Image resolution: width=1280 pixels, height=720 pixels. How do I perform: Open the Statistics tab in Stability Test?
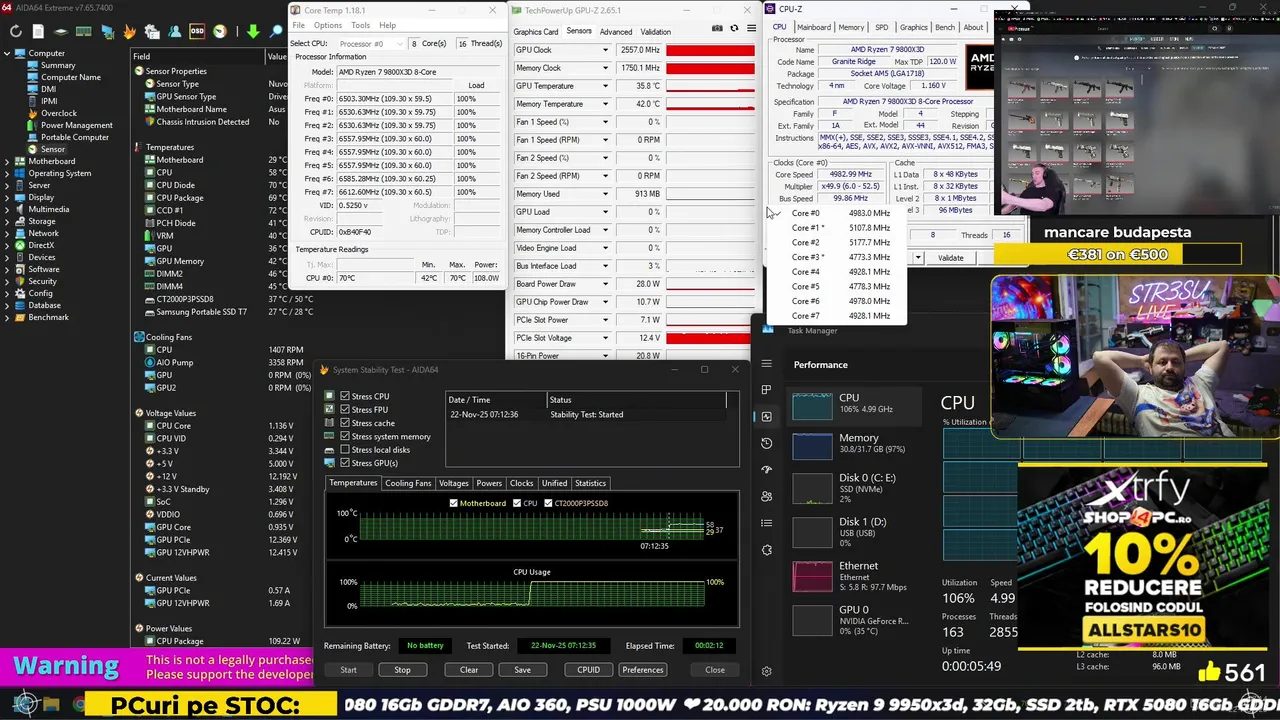click(x=590, y=483)
